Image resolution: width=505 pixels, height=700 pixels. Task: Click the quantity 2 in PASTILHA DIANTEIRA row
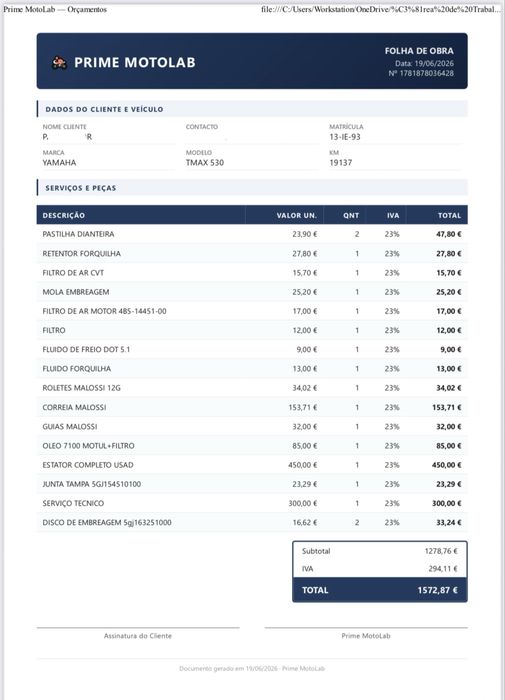(357, 234)
